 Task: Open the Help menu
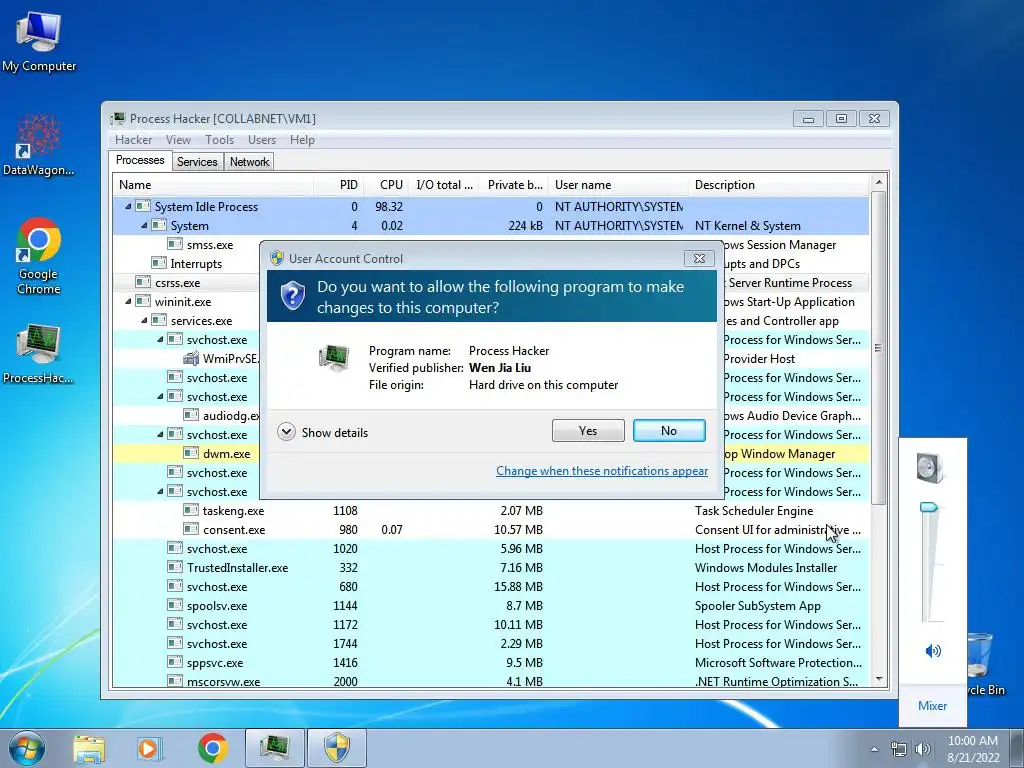(302, 140)
